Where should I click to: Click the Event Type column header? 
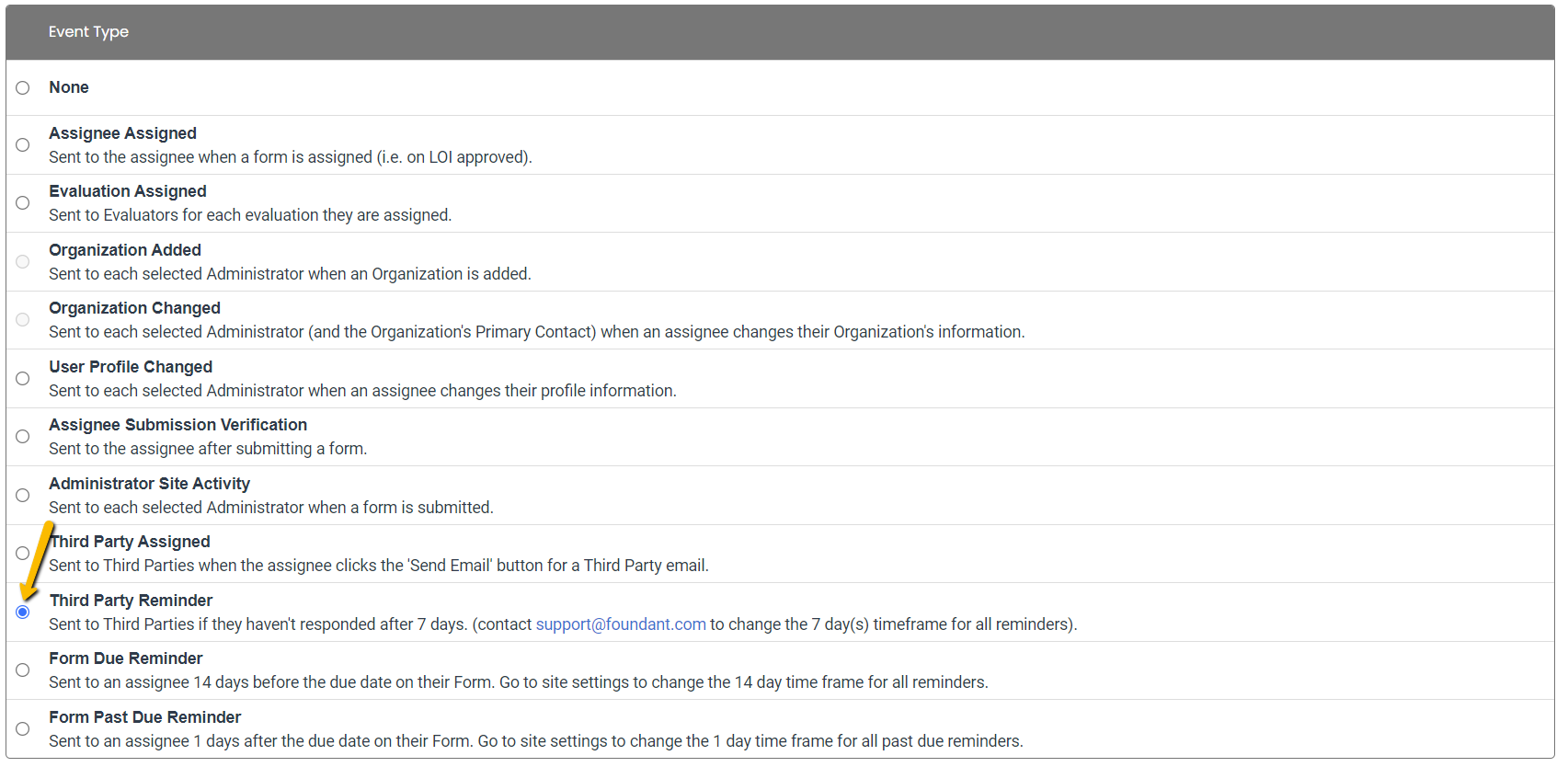(88, 31)
